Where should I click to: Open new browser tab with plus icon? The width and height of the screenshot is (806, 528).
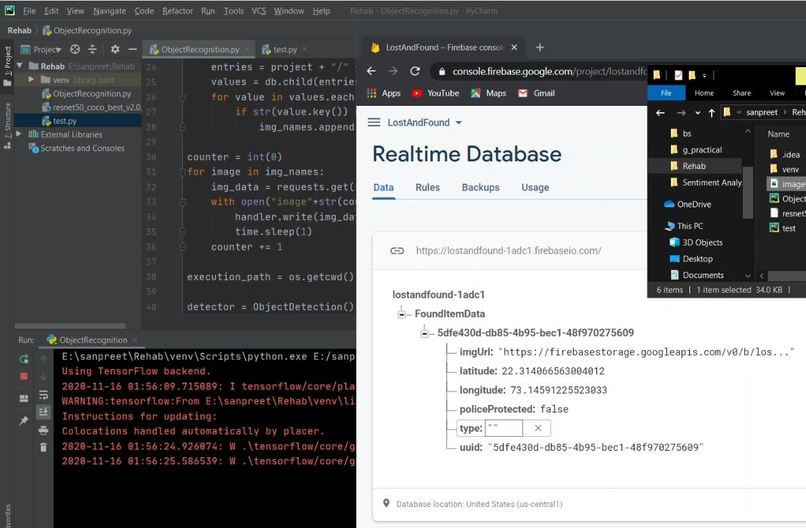(540, 47)
